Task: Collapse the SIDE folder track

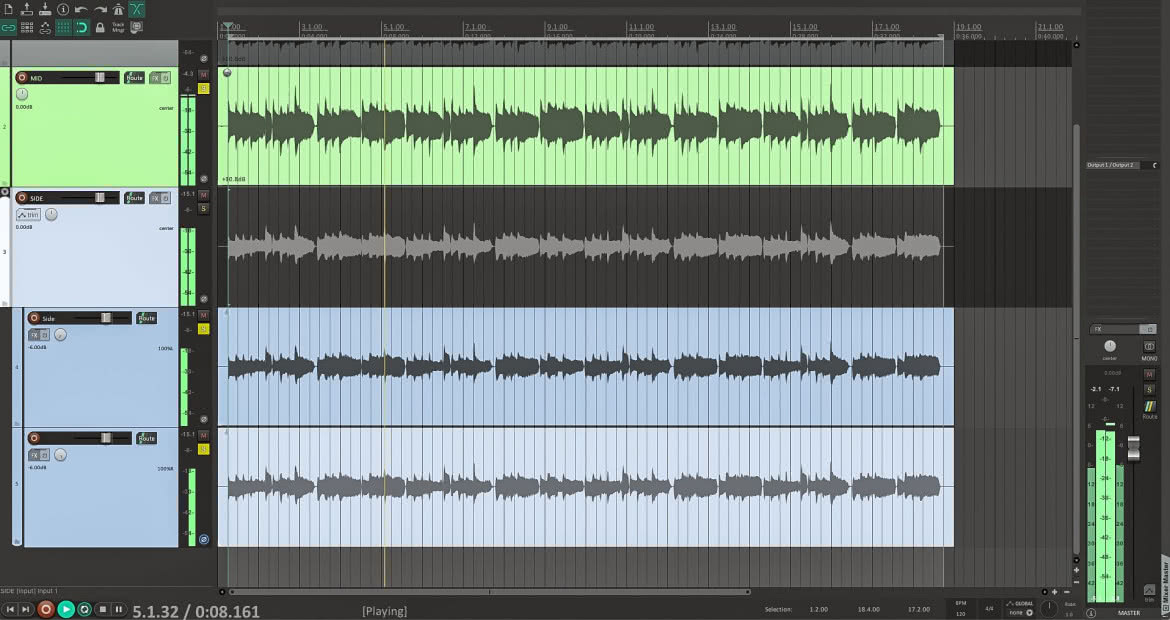Action: (x=4, y=192)
